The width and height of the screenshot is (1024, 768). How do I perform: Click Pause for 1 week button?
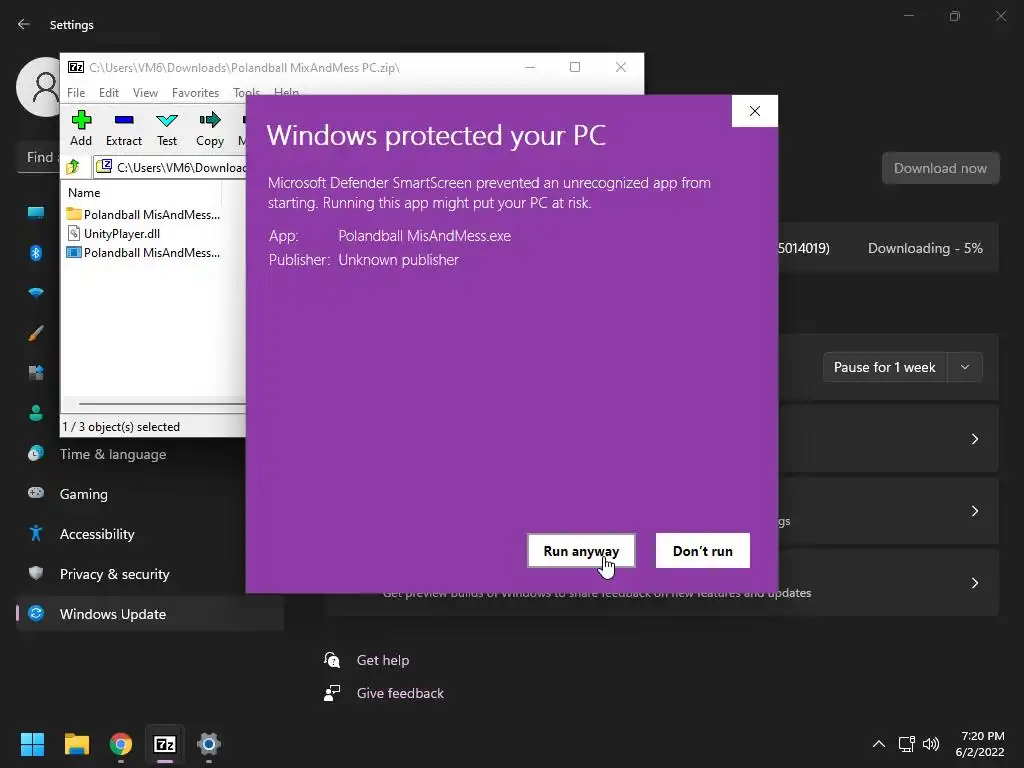884,367
